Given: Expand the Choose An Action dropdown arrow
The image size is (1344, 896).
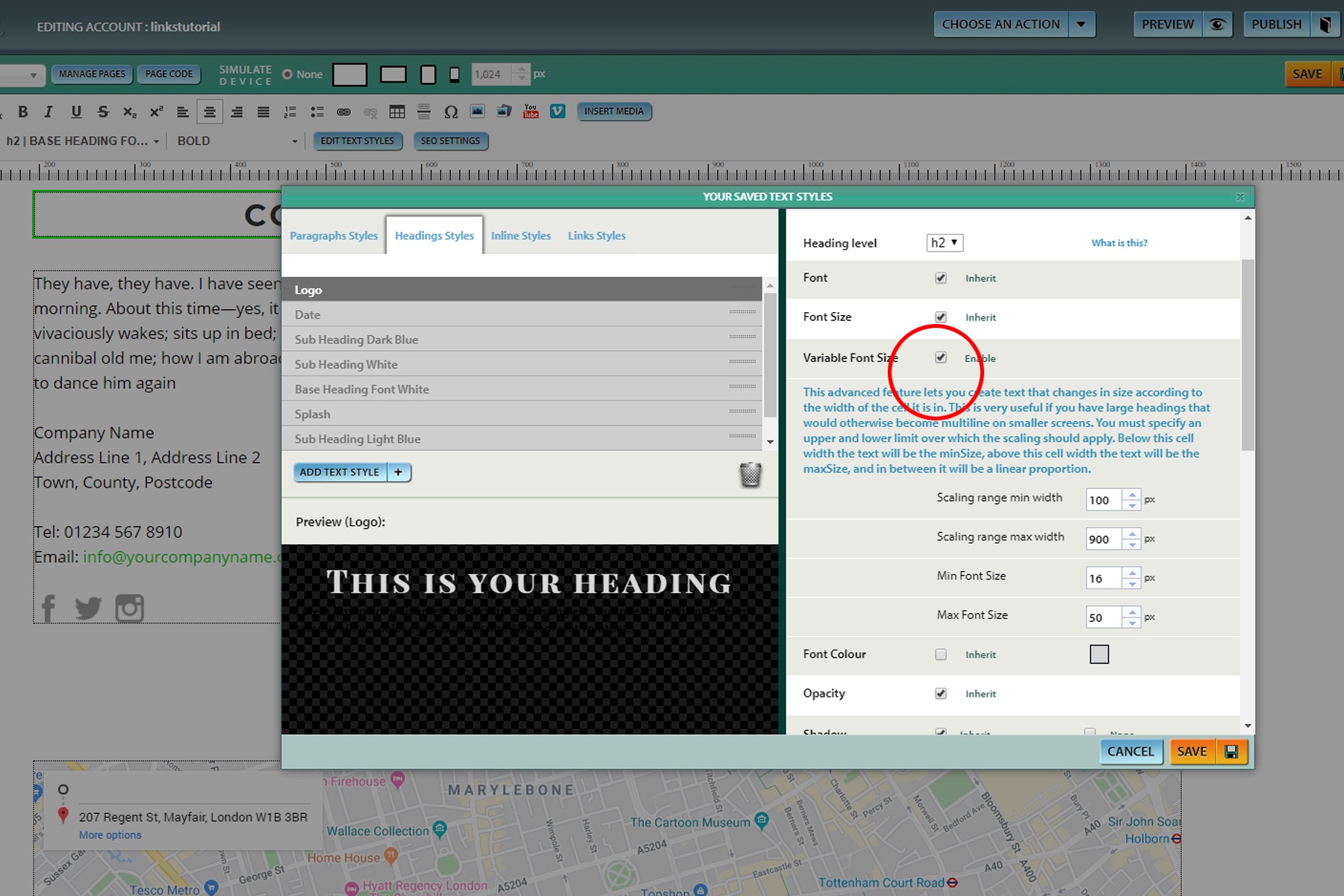Looking at the screenshot, I should [x=1081, y=24].
